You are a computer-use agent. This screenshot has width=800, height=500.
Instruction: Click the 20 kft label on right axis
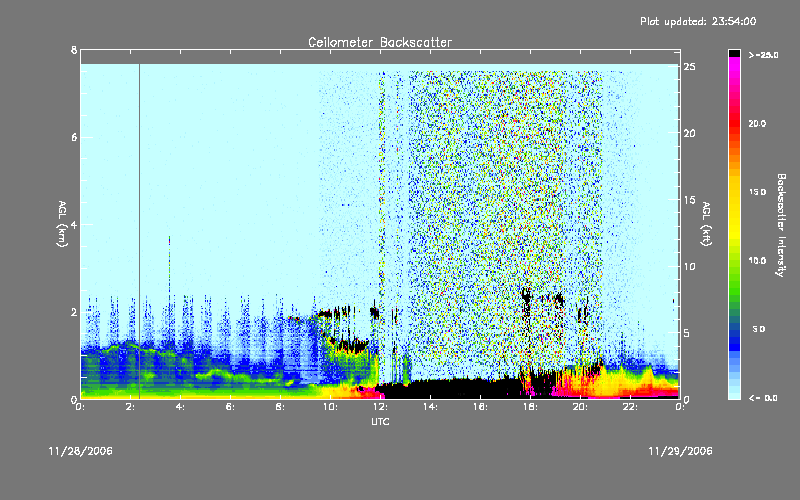tap(689, 133)
